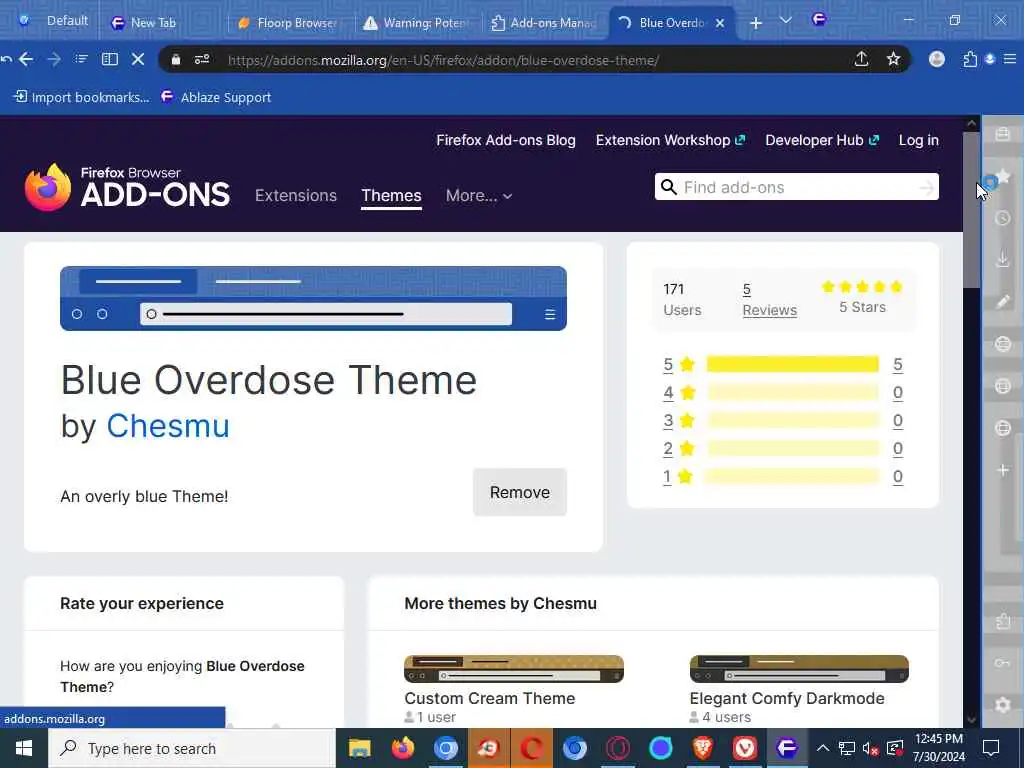This screenshot has width=1024, height=768.
Task: Open site permissions icon in address bar
Action: click(x=202, y=59)
